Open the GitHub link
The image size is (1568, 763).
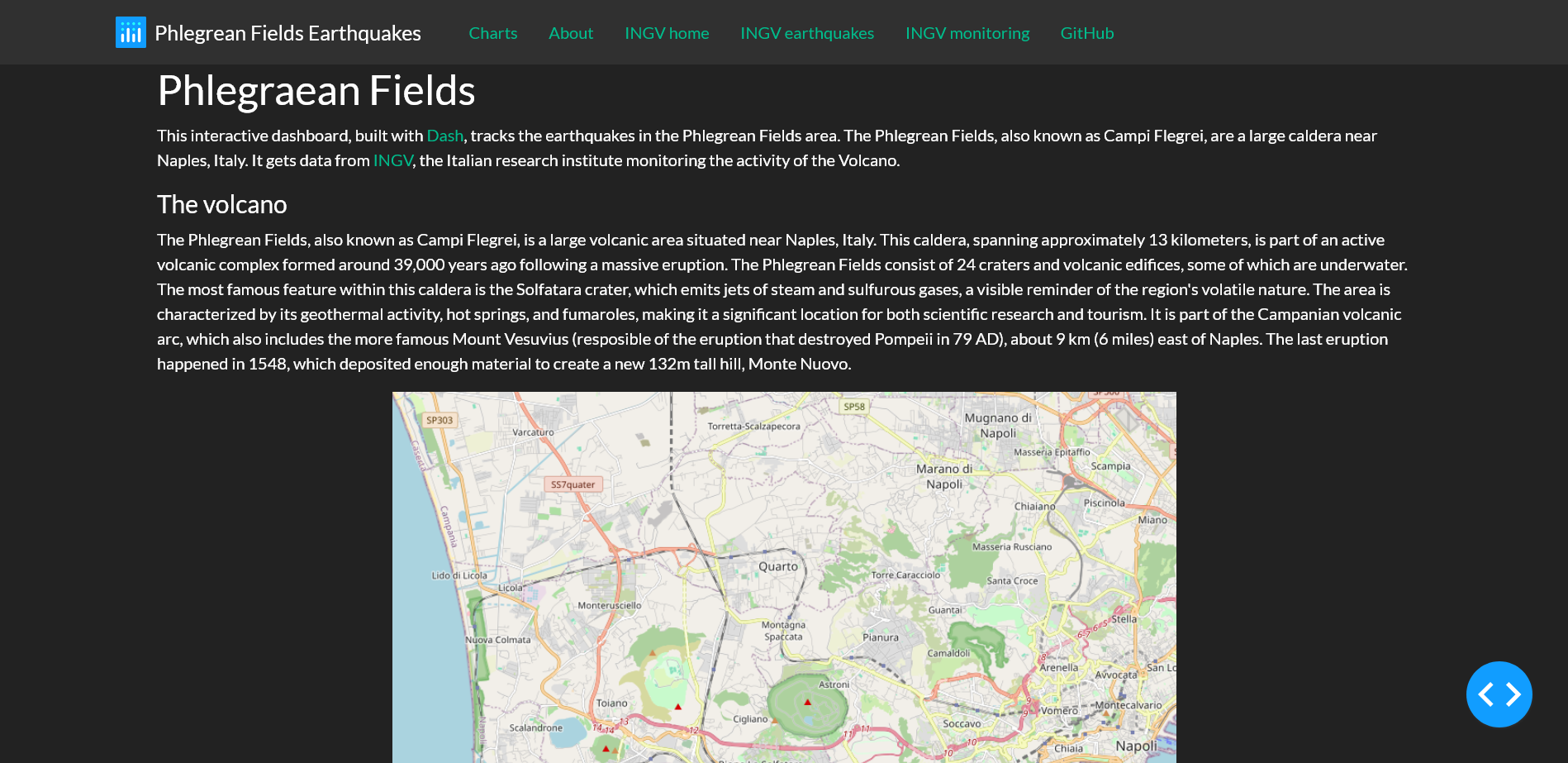[1087, 33]
